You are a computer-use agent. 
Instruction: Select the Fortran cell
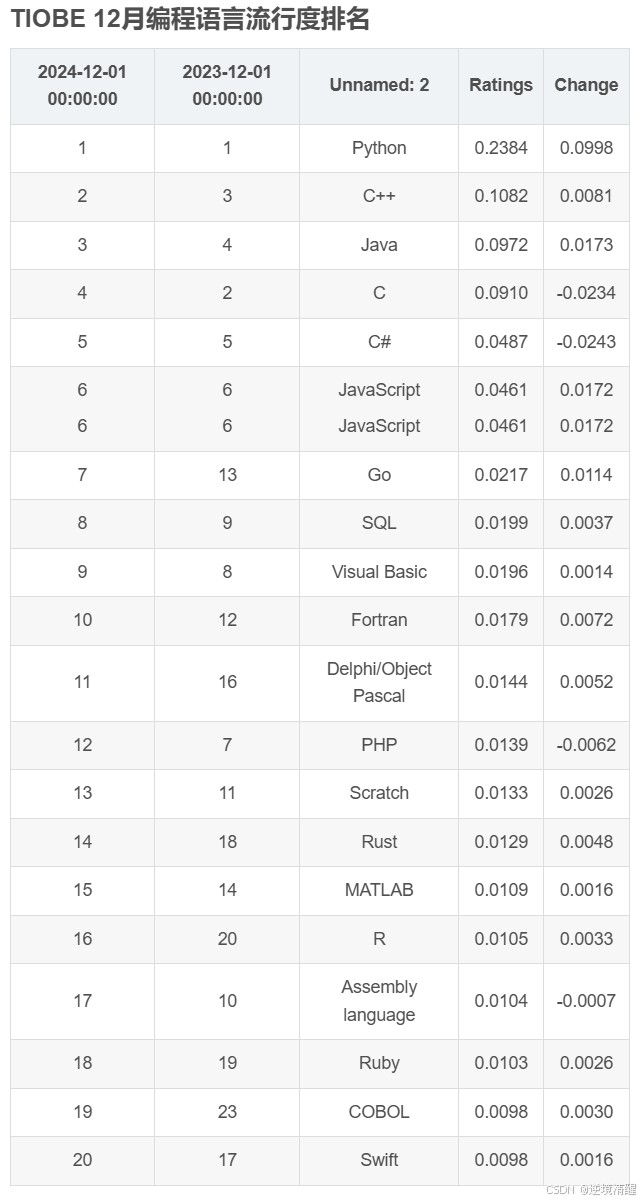[x=379, y=620]
